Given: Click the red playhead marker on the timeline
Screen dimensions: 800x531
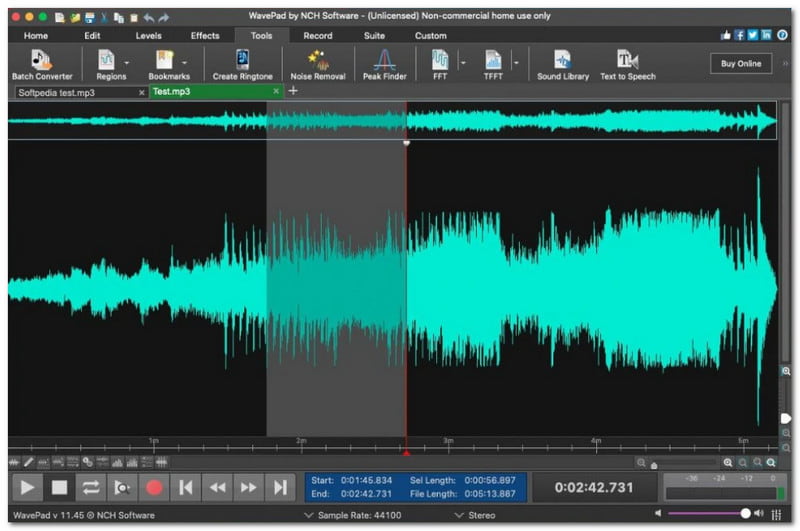Looking at the screenshot, I should pos(406,452).
